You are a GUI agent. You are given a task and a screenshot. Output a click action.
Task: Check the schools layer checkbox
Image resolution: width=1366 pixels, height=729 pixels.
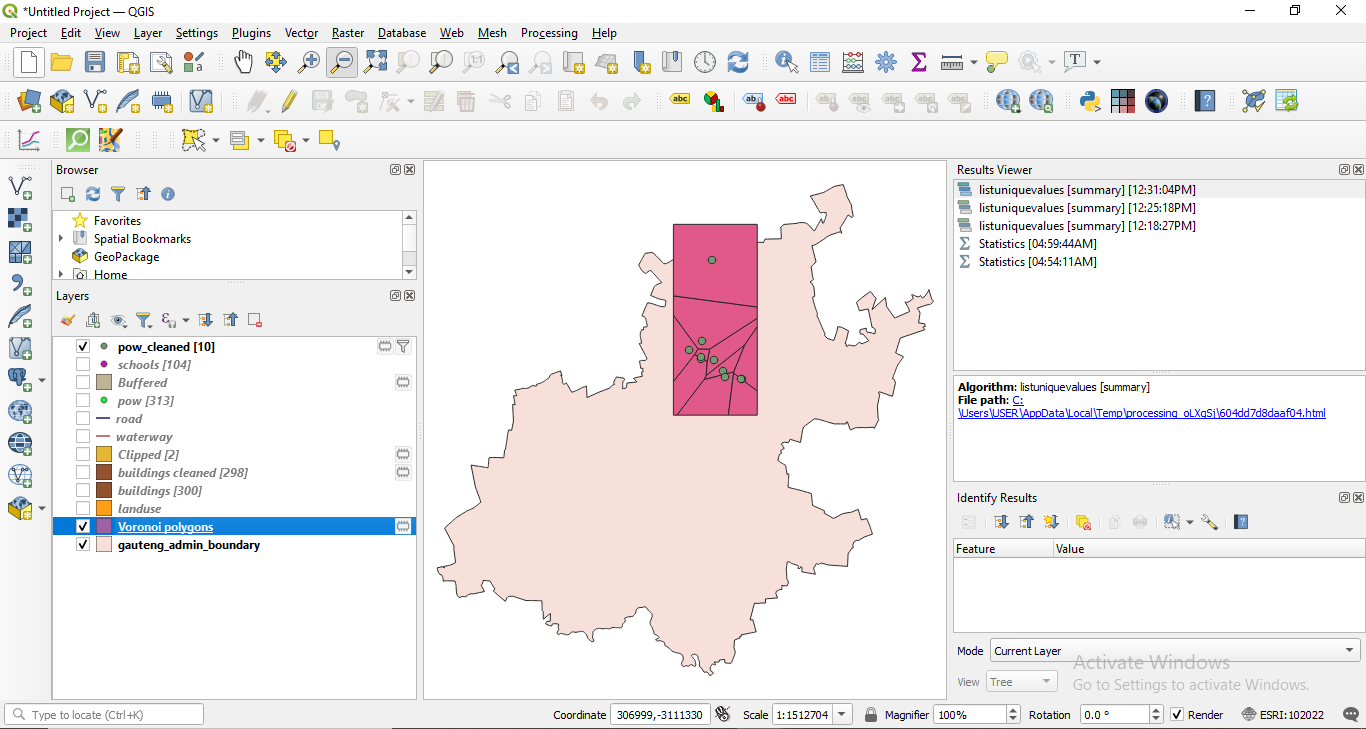click(83, 365)
